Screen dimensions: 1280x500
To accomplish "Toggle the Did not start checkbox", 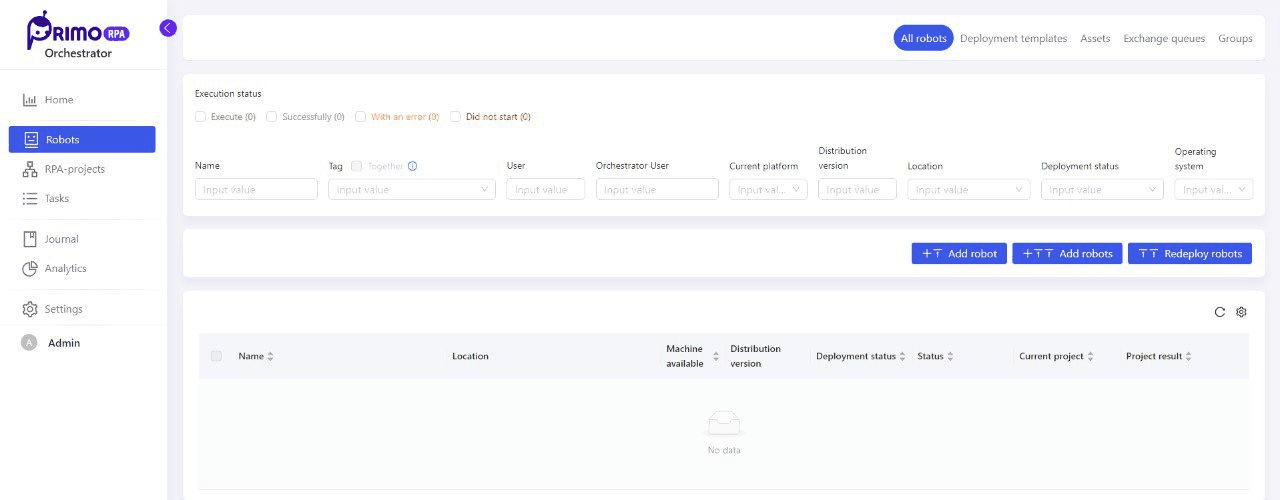I will point(456,117).
